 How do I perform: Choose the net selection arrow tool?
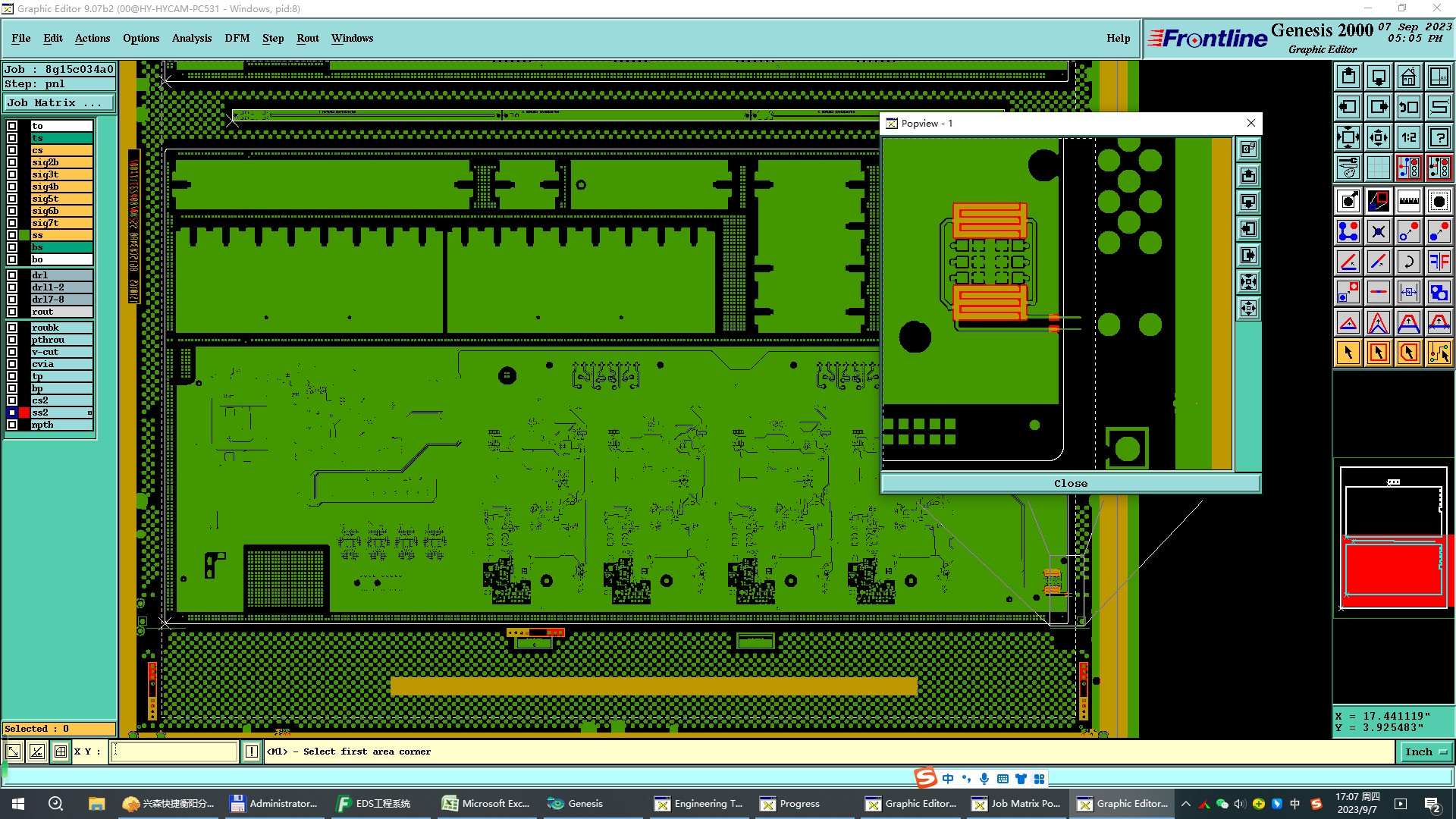coord(1439,353)
